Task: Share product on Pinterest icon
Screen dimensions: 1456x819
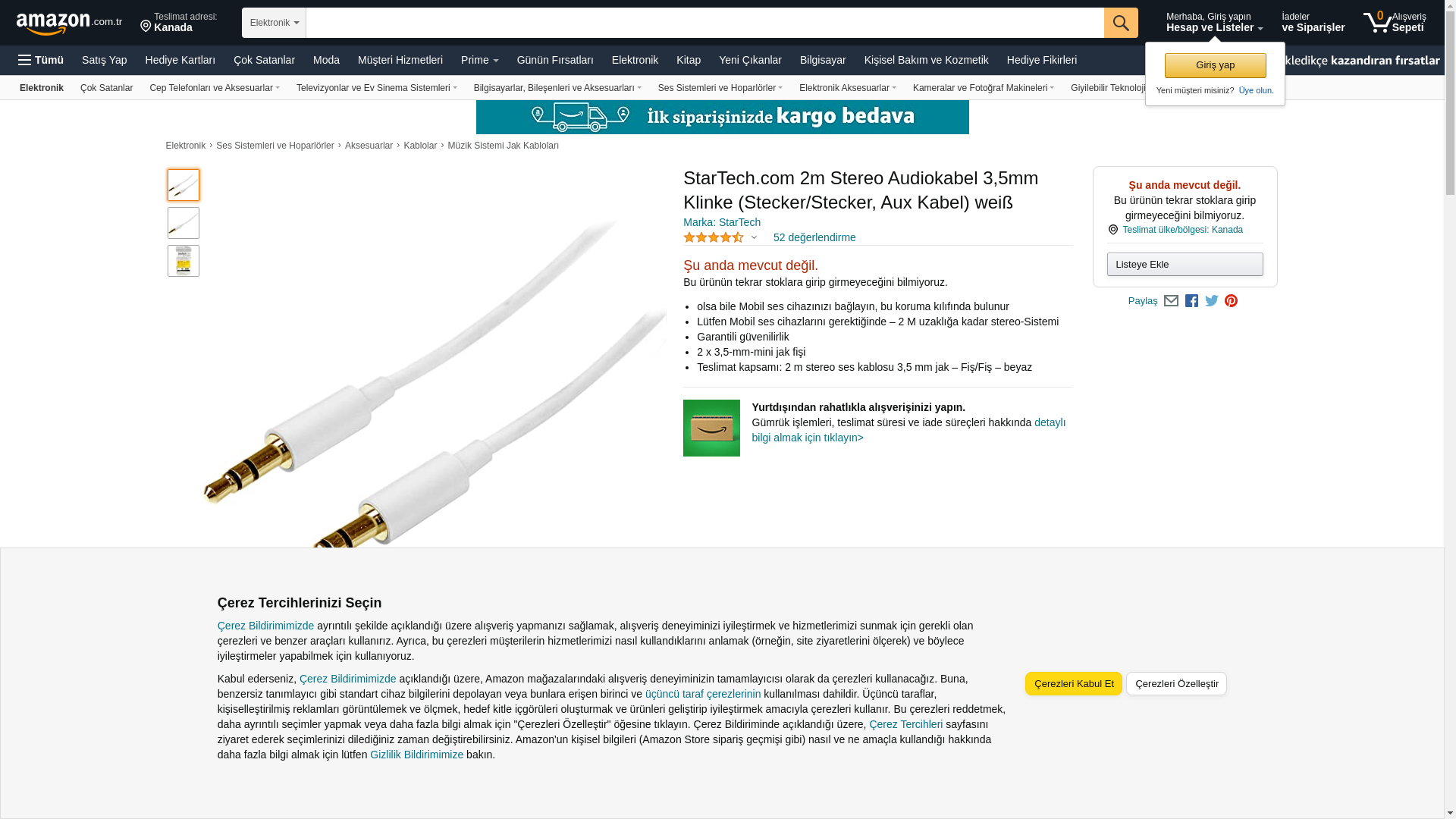Action: pyautogui.click(x=1231, y=301)
